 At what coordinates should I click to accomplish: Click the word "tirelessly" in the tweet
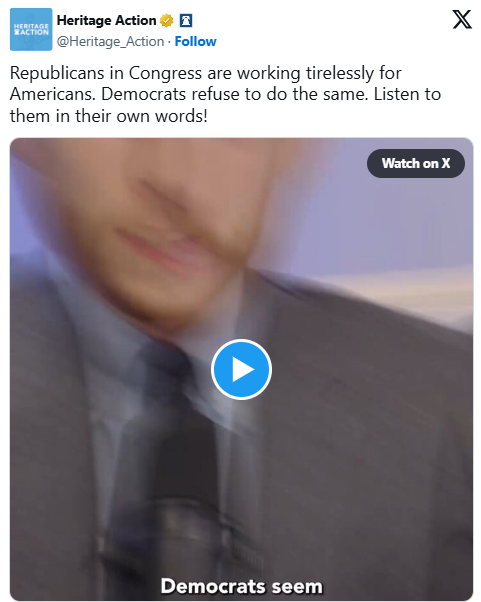pos(339,73)
